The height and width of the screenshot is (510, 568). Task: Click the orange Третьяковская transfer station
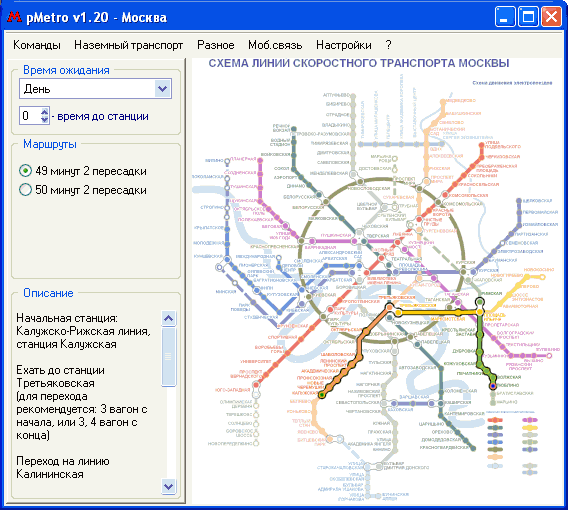[x=390, y=307]
